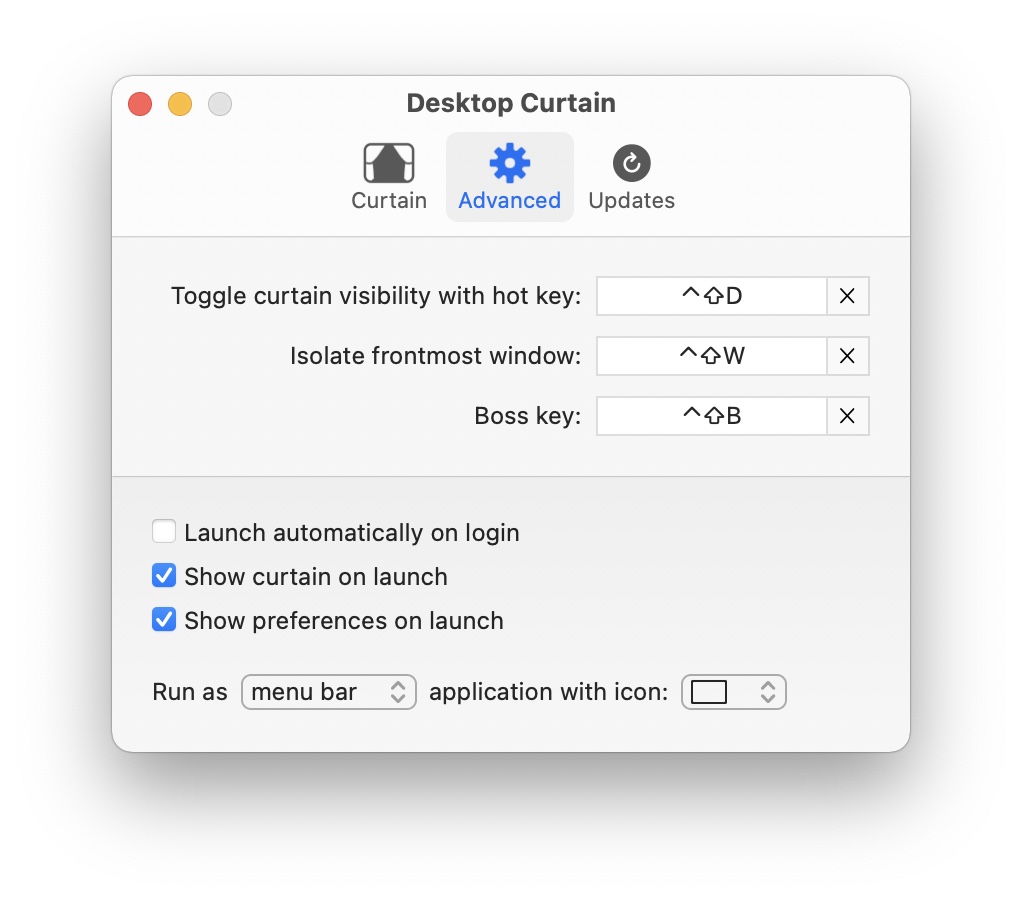The height and width of the screenshot is (900, 1022).
Task: Expand the application icon chooser arrows
Action: [767, 692]
